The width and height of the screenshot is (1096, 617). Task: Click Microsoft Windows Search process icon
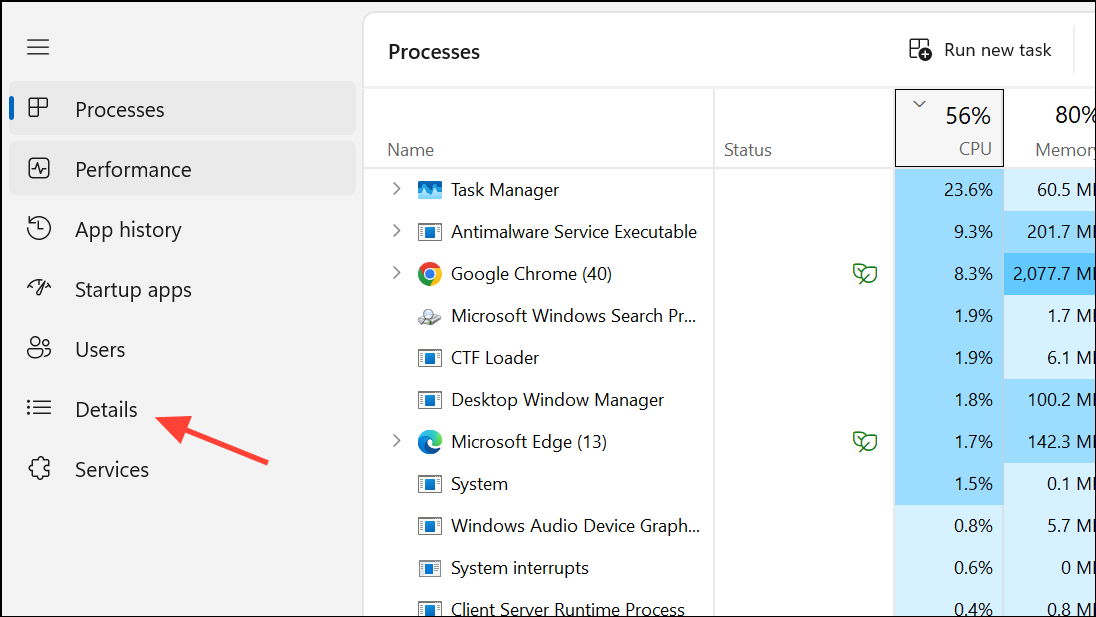tap(430, 316)
